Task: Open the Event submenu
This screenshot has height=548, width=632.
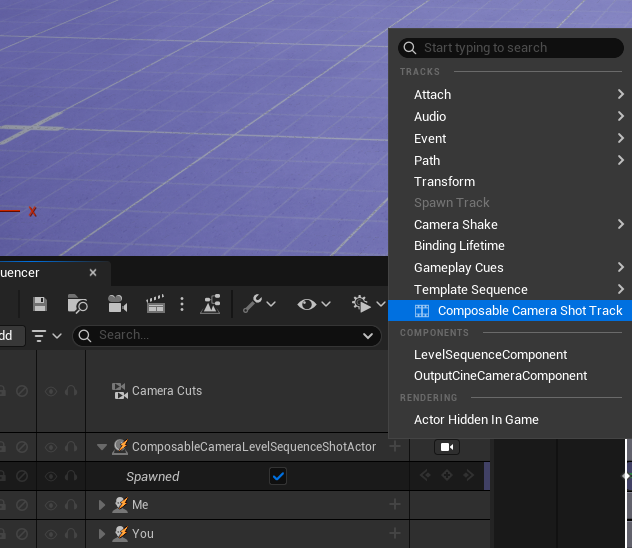Action: click(x=511, y=139)
